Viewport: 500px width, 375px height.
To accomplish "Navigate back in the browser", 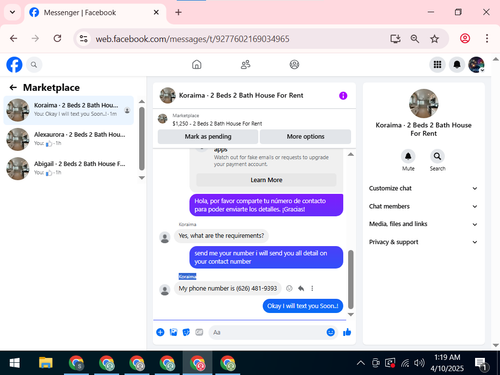I will (x=13, y=39).
